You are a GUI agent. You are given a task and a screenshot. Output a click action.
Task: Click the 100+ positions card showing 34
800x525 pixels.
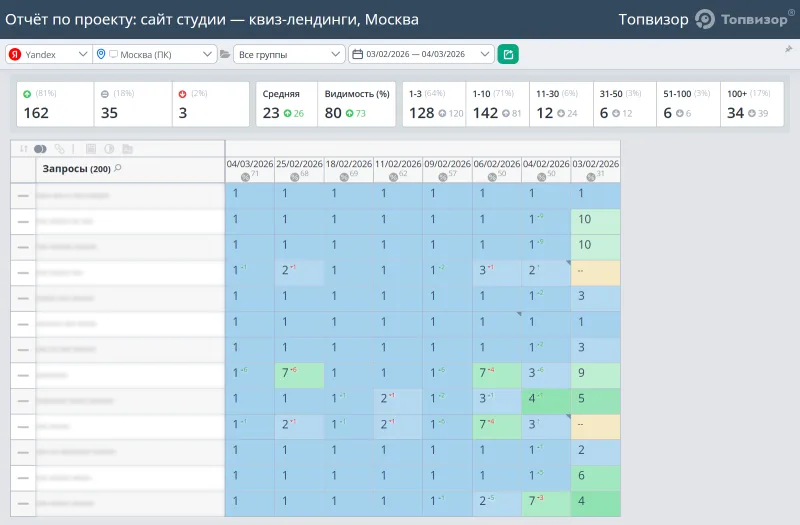(752, 104)
